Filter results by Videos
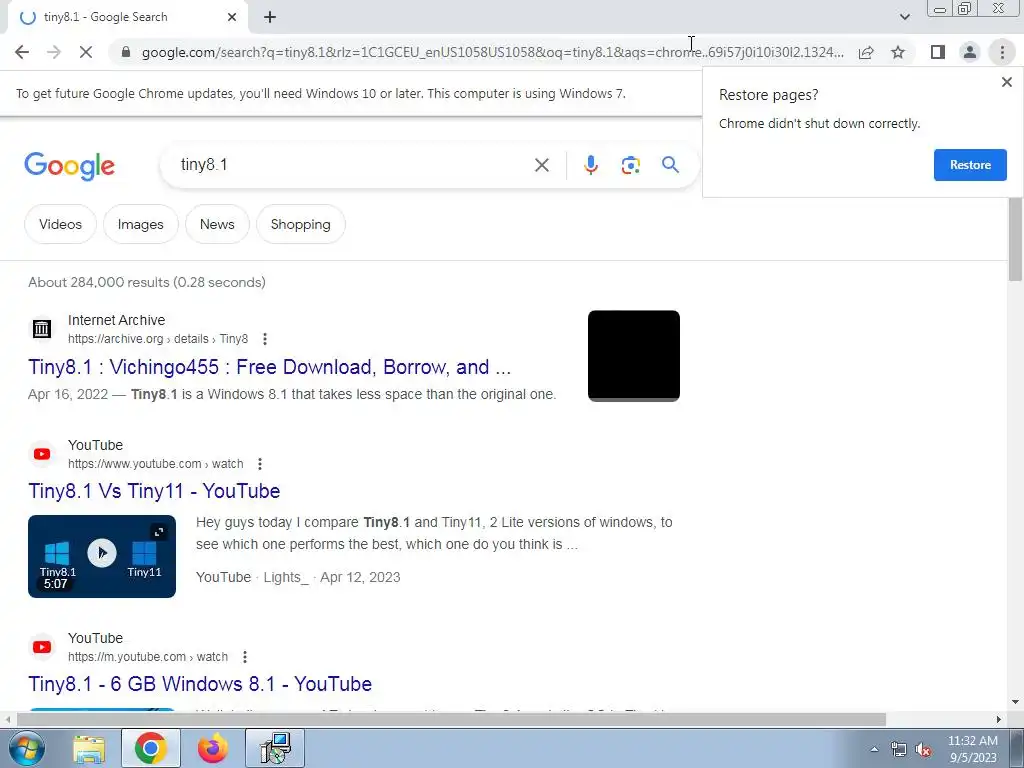The image size is (1024, 768). [60, 224]
